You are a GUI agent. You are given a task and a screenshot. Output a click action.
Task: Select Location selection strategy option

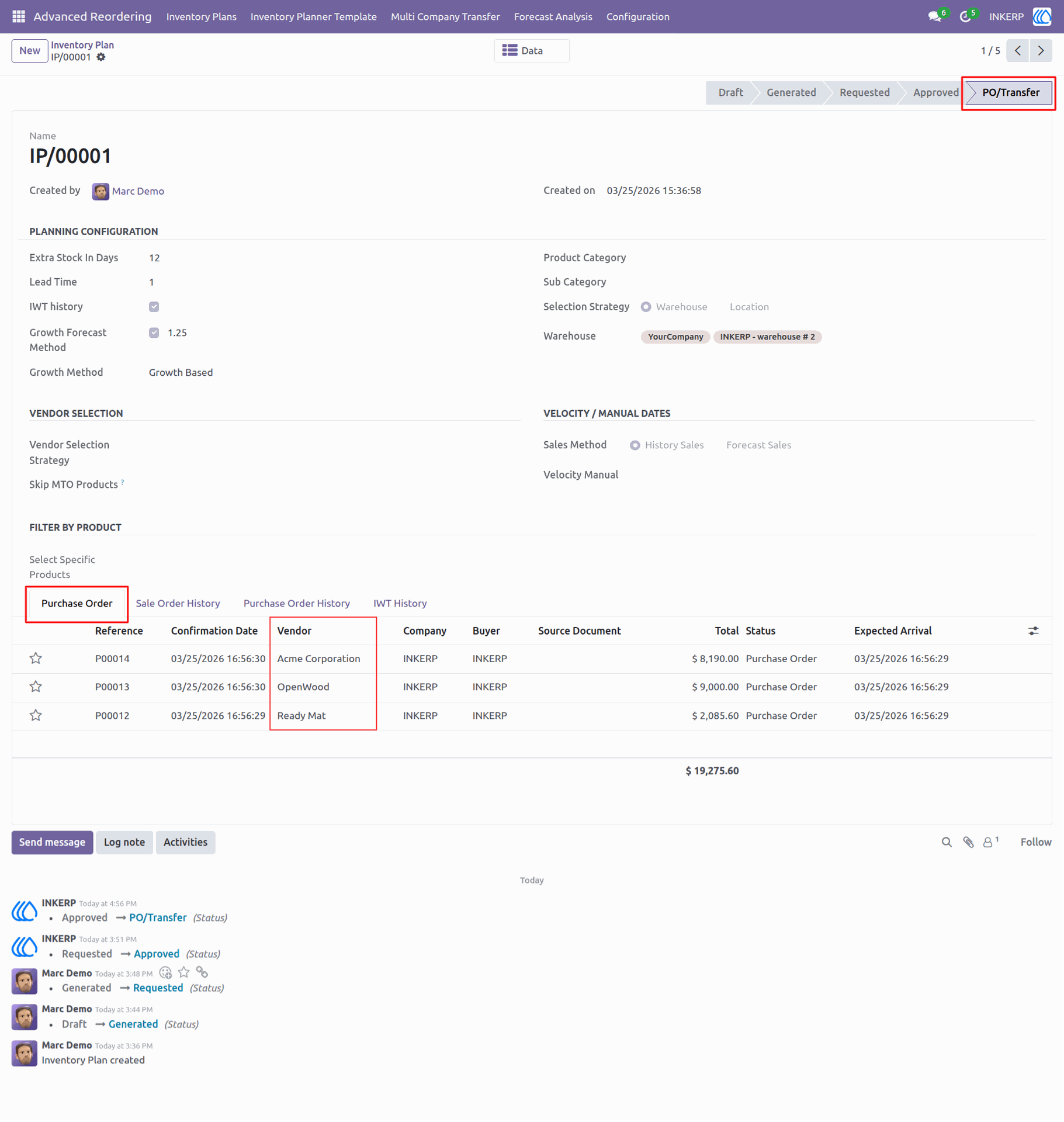tap(748, 307)
